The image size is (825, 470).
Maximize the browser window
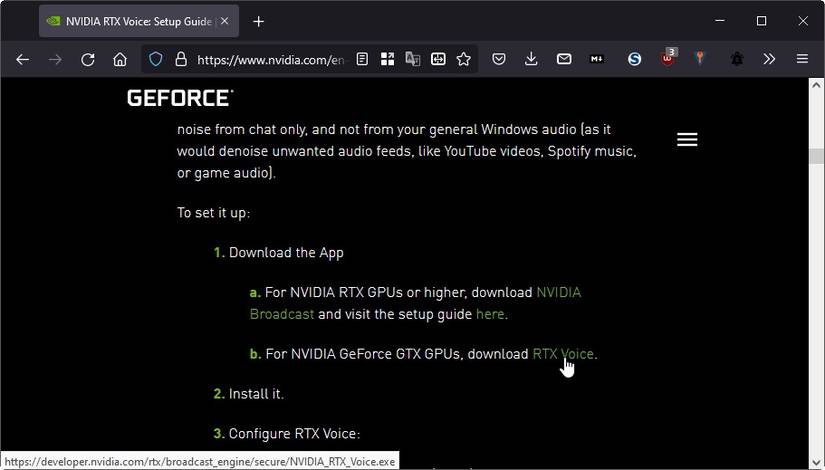[x=761, y=21]
